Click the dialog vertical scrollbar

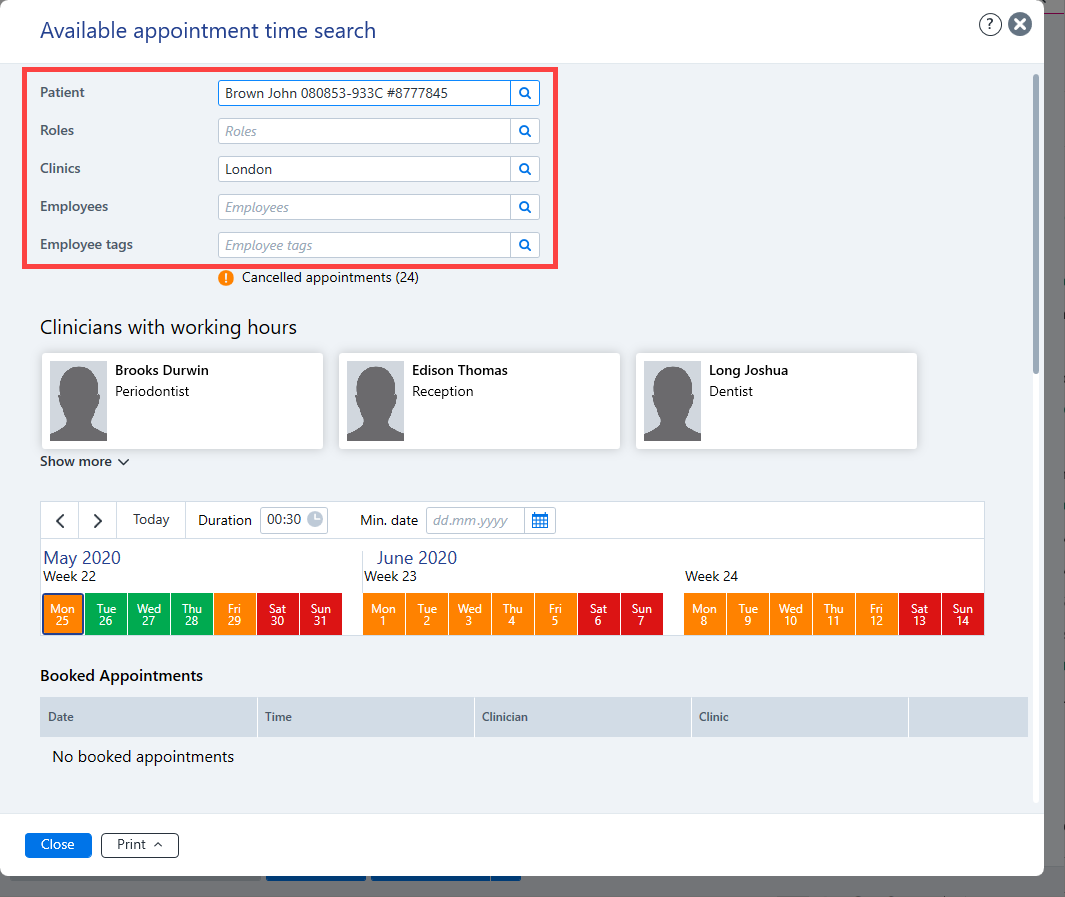click(1036, 224)
